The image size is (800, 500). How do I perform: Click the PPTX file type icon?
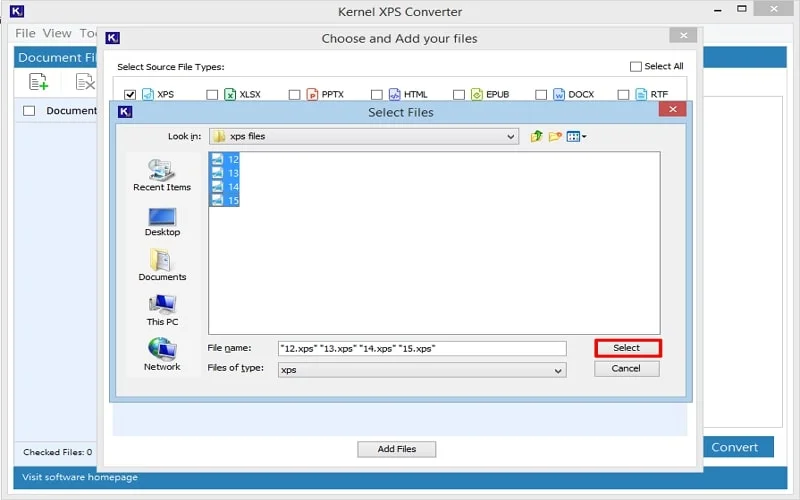click(x=312, y=94)
